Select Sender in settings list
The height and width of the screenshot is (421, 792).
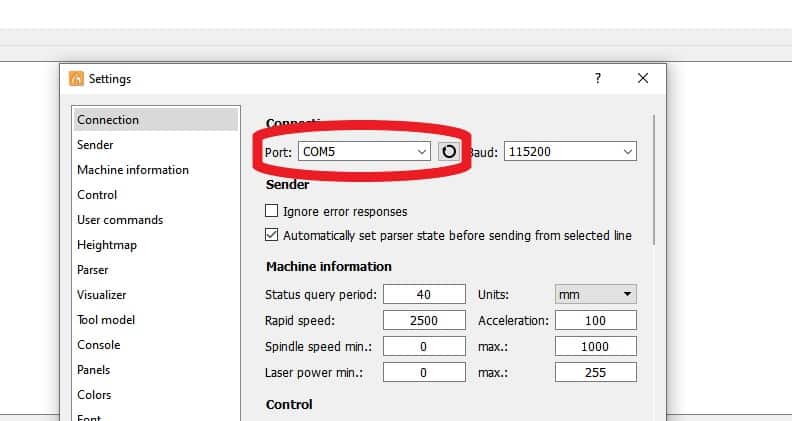click(156, 145)
